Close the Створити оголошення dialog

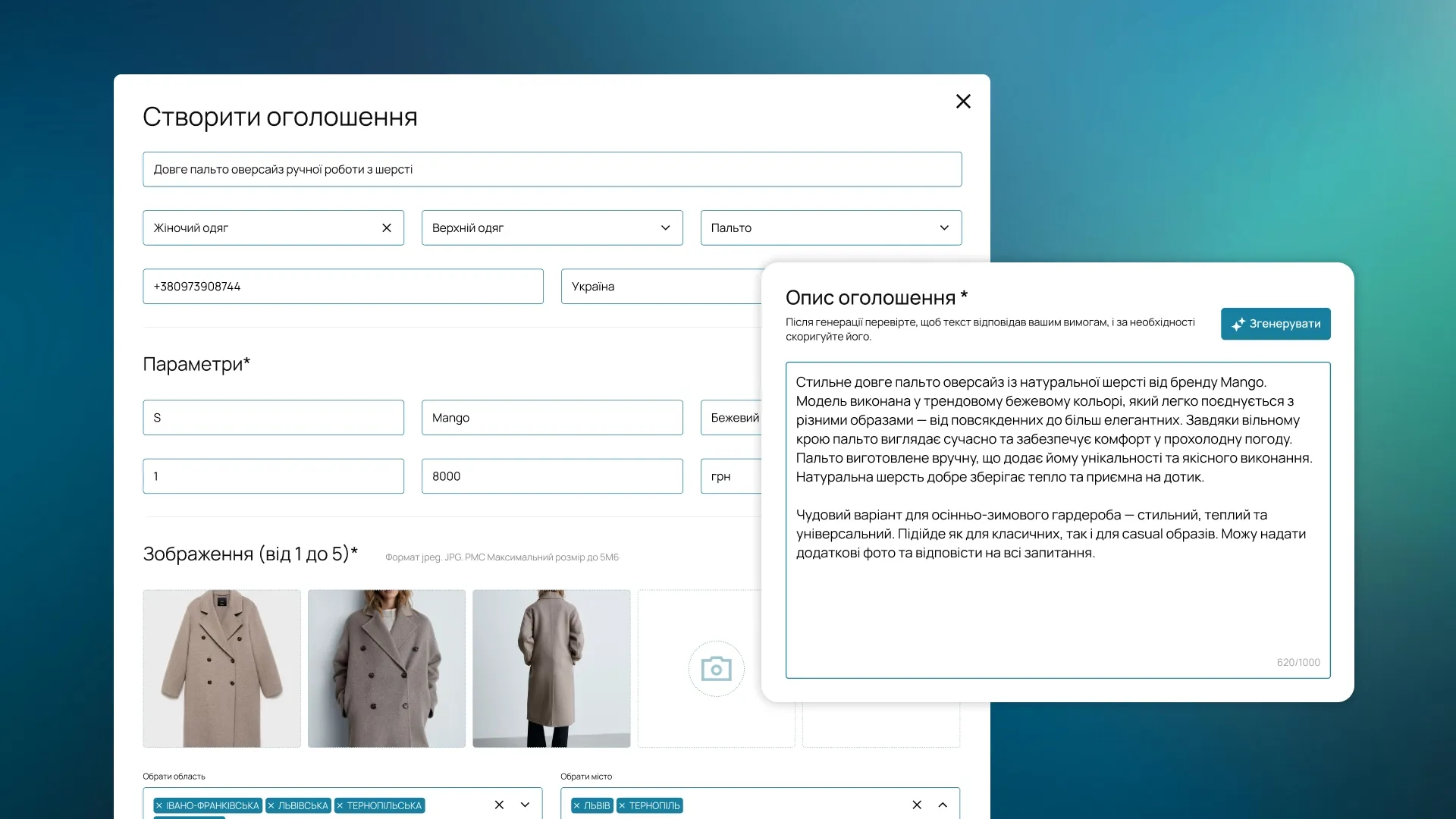coord(963,102)
